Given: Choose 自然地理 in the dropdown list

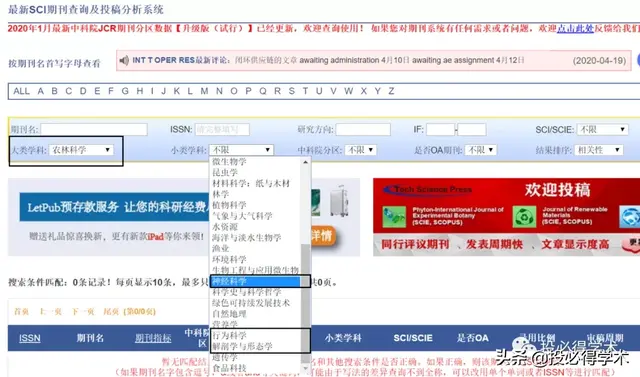Looking at the screenshot, I should [229, 314].
